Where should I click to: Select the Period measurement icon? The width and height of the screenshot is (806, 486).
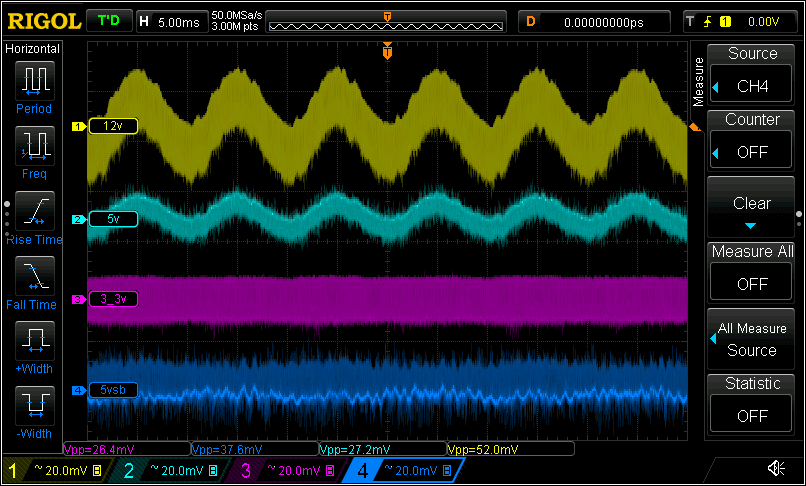pyautogui.click(x=34, y=81)
